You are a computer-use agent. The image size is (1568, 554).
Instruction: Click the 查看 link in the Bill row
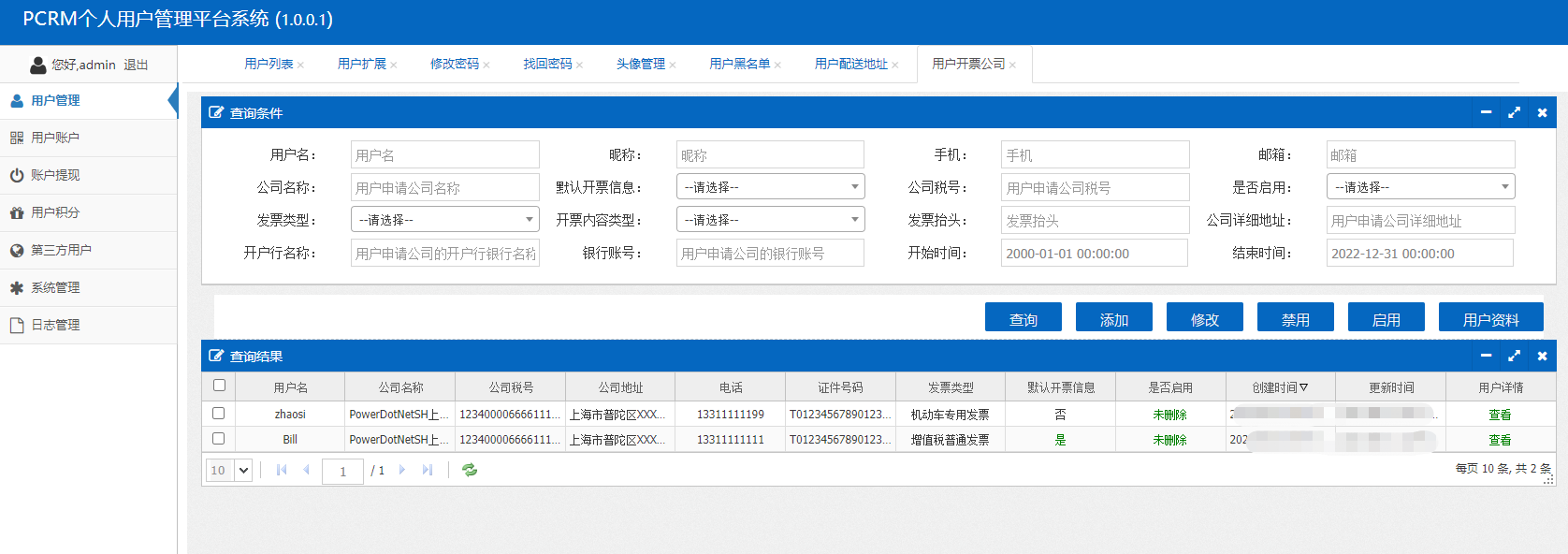1500,440
